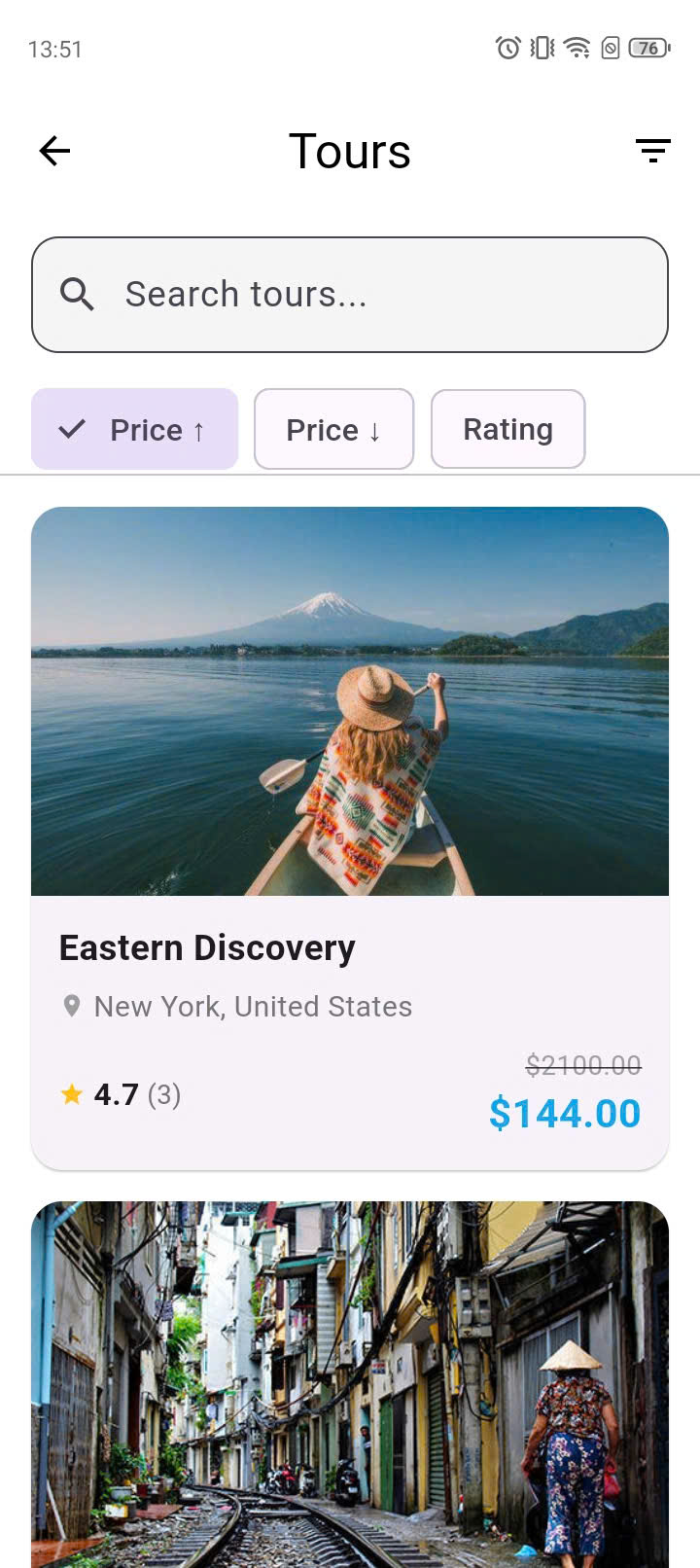Tap the $144.00 discounted price
700x1568 pixels.
564,1114
